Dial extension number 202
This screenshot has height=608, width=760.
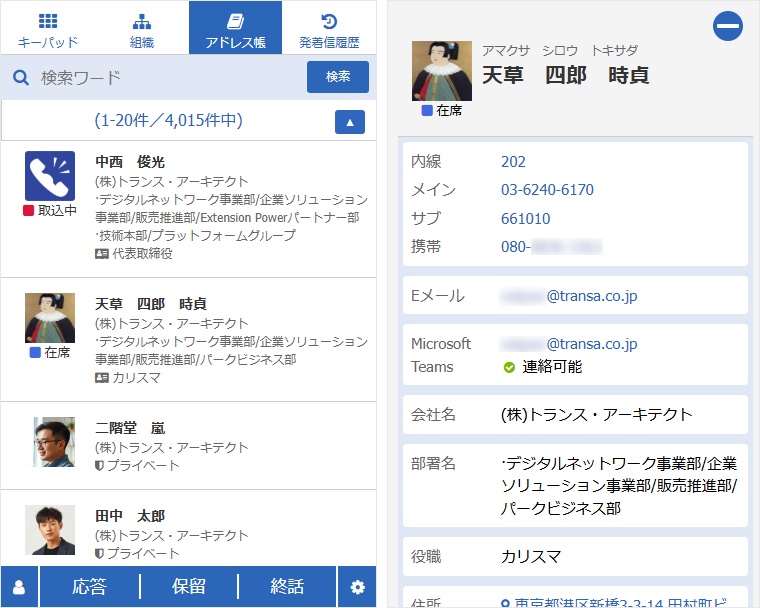[513, 162]
